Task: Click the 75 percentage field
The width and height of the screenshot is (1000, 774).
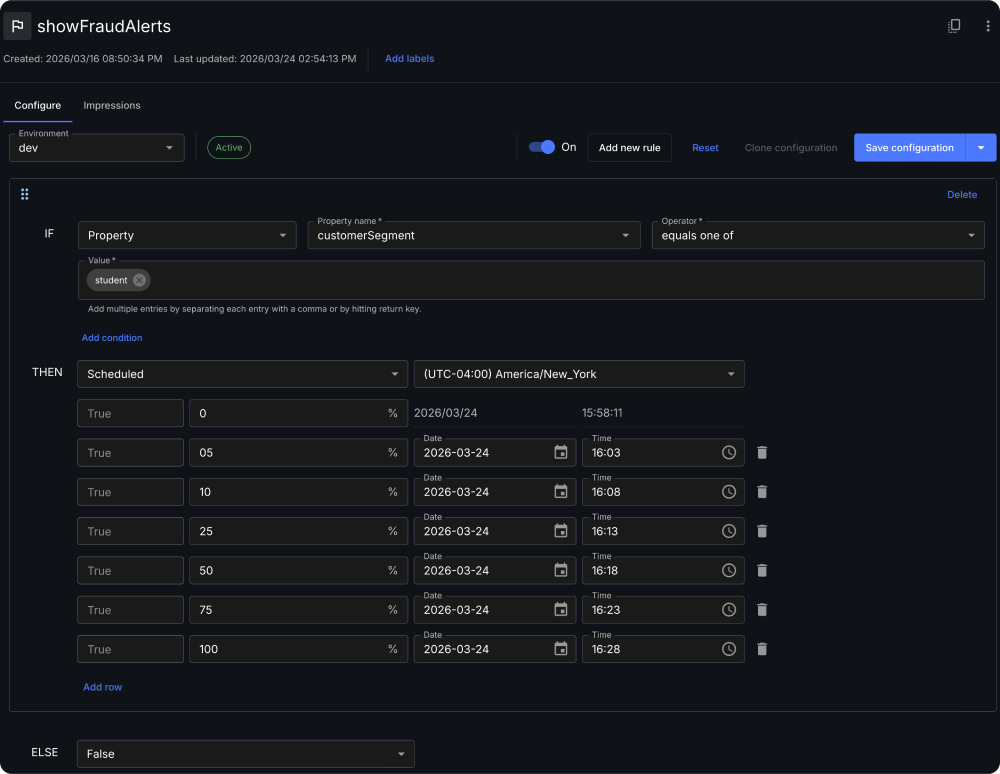Action: click(x=298, y=610)
